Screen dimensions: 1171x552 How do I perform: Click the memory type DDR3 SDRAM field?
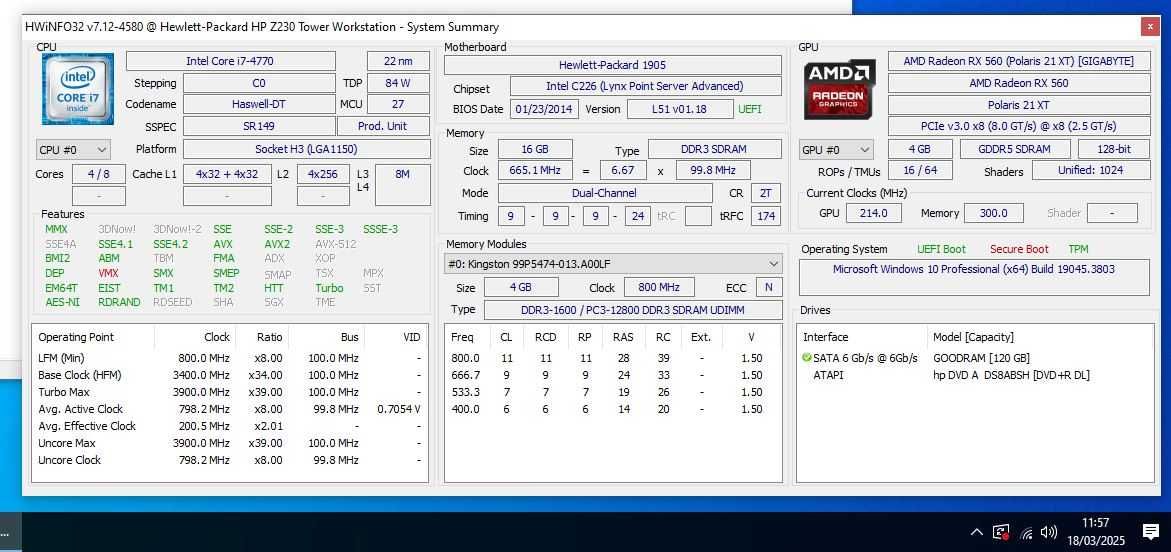tap(714, 149)
